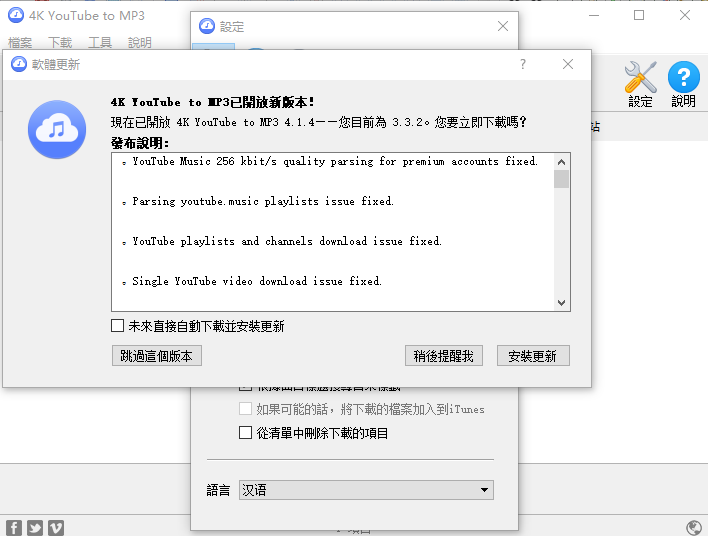Open the 語言 language dropdown
Image resolution: width=708 pixels, height=536 pixels.
(366, 490)
